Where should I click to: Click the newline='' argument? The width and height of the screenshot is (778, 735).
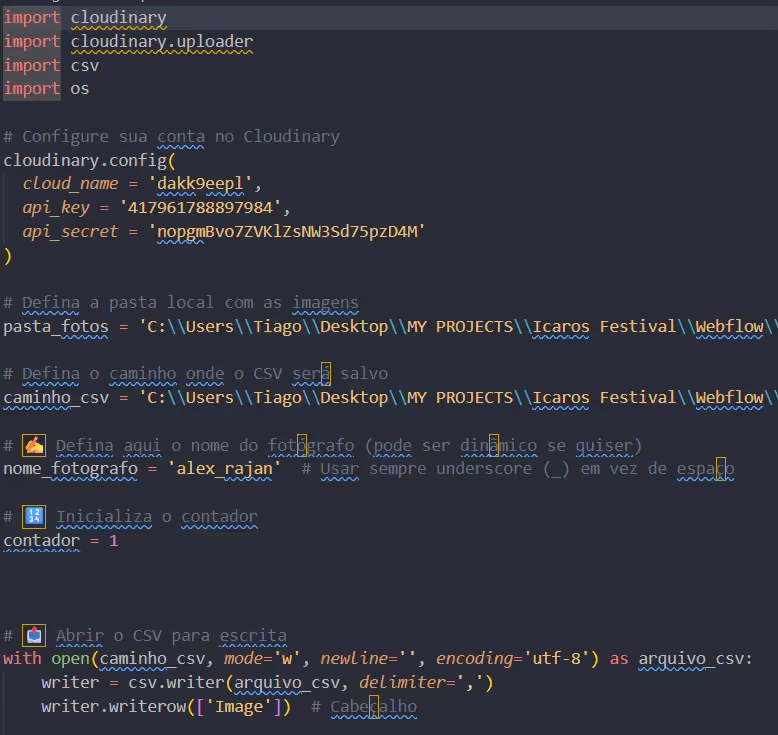point(369,659)
